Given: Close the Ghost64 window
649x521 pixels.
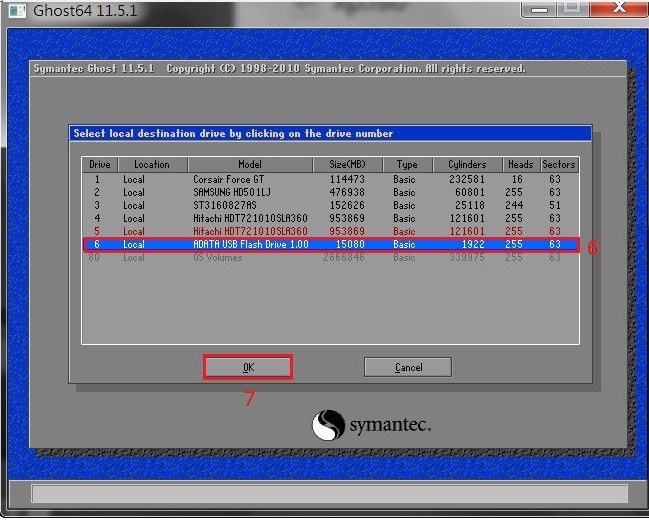Looking at the screenshot, I should click(619, 8).
